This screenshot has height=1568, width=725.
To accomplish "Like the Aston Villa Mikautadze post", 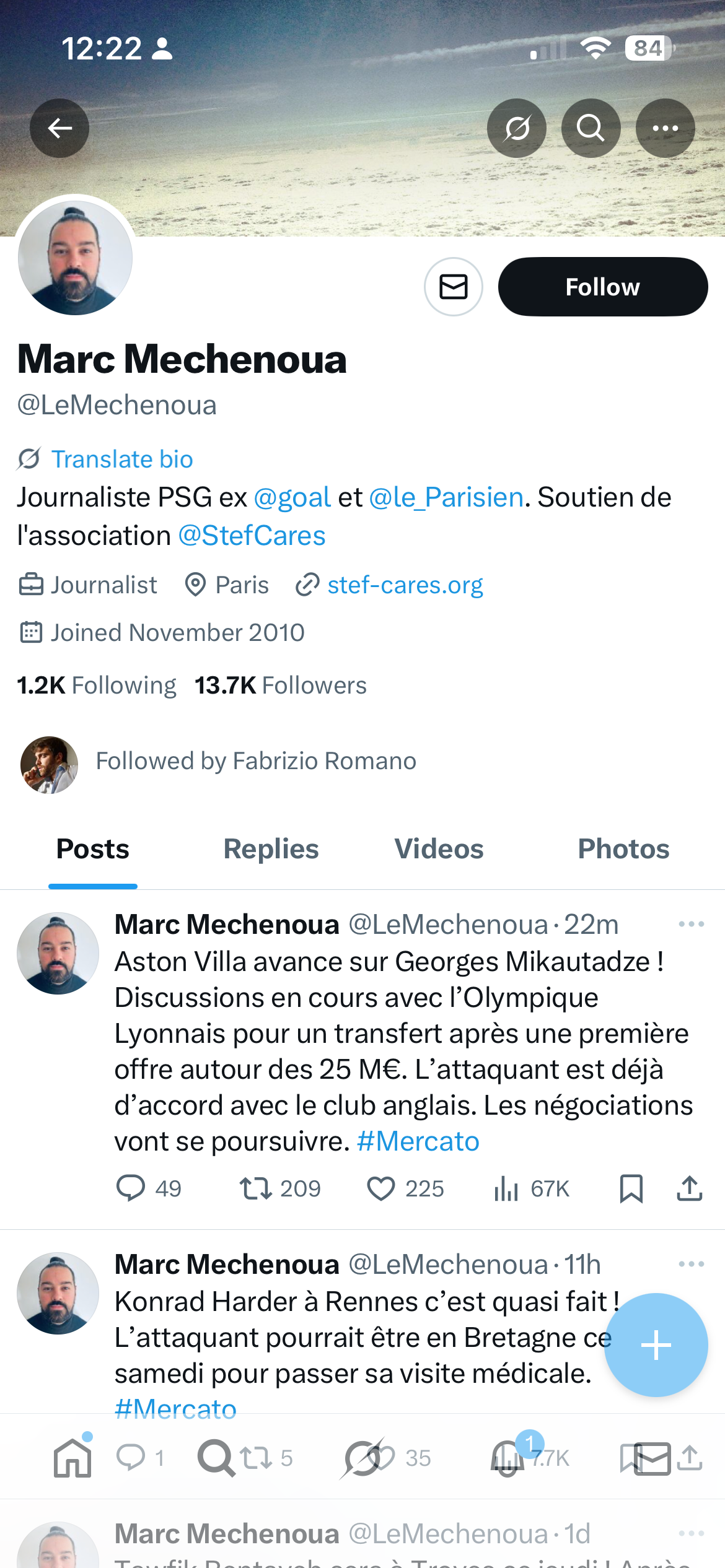I will [x=381, y=1189].
